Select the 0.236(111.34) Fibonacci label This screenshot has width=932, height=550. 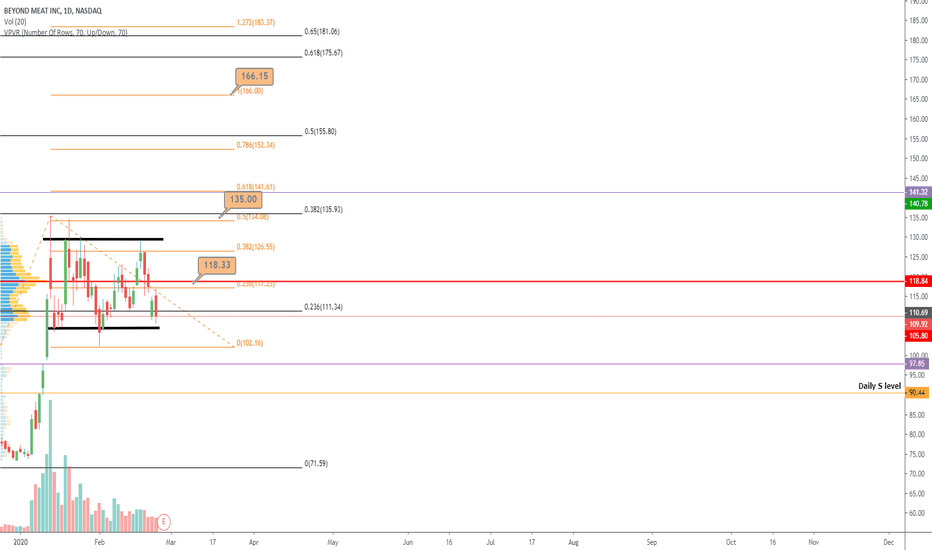click(x=323, y=307)
